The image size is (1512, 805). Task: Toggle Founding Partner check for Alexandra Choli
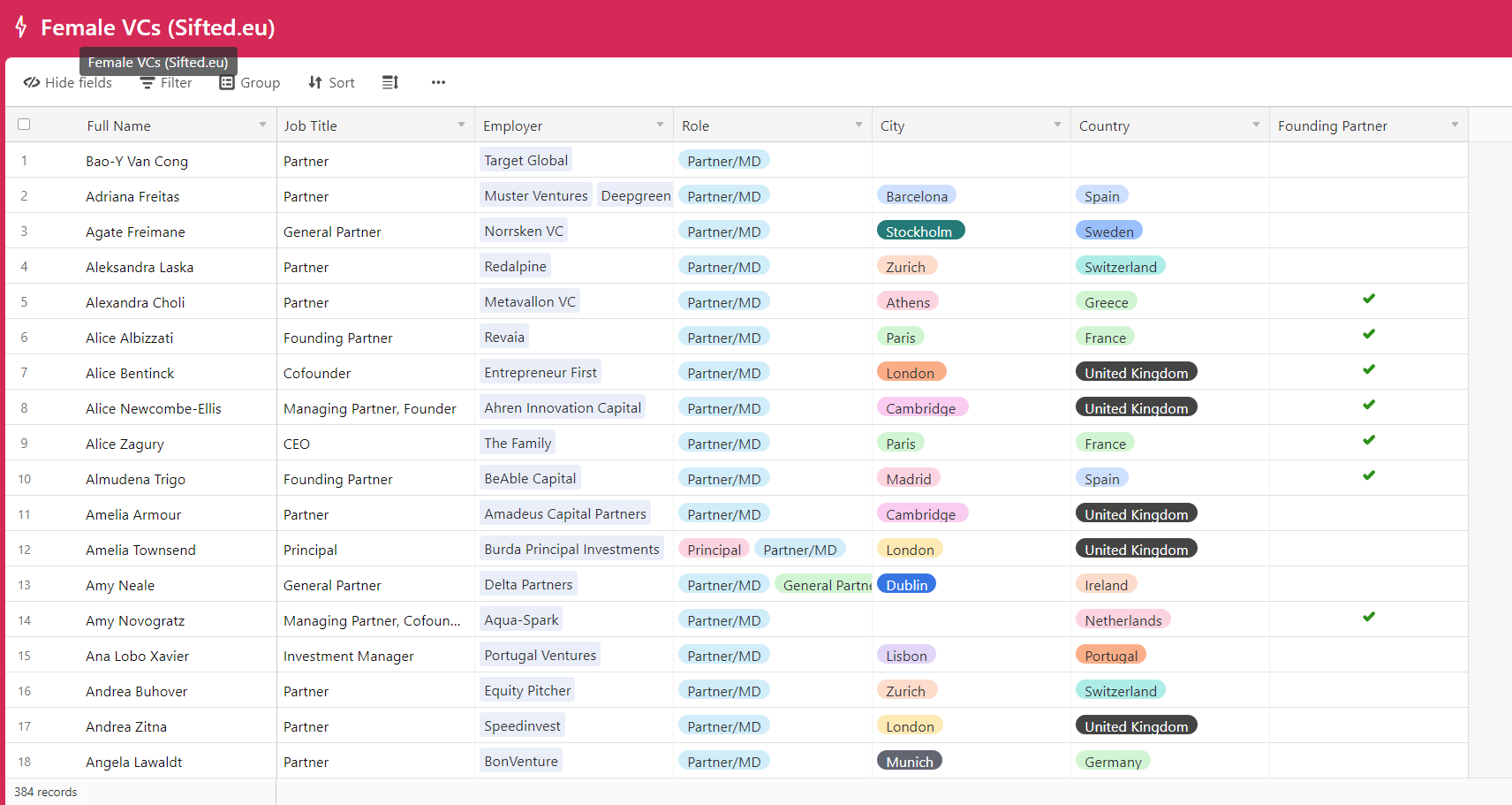pos(1369,299)
